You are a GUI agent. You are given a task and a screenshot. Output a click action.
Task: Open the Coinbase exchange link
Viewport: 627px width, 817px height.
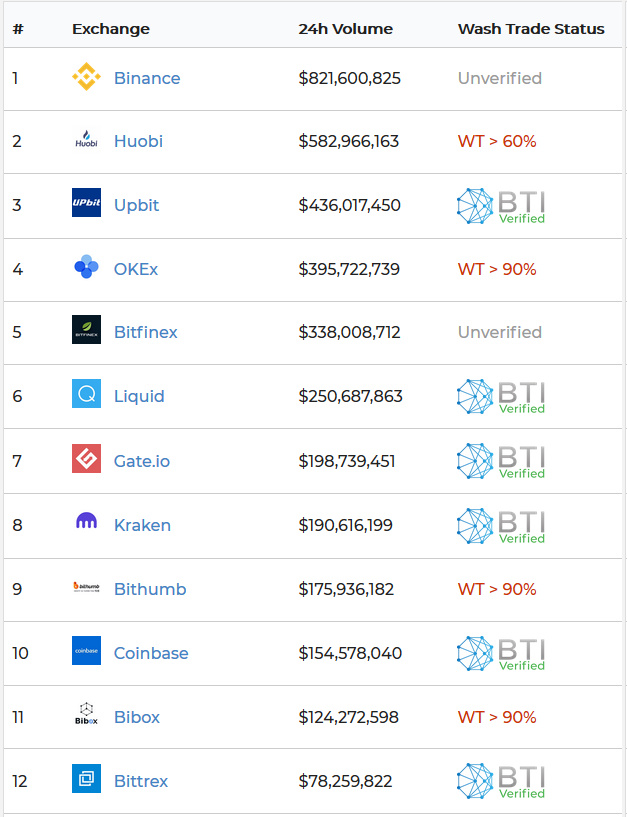click(x=151, y=653)
